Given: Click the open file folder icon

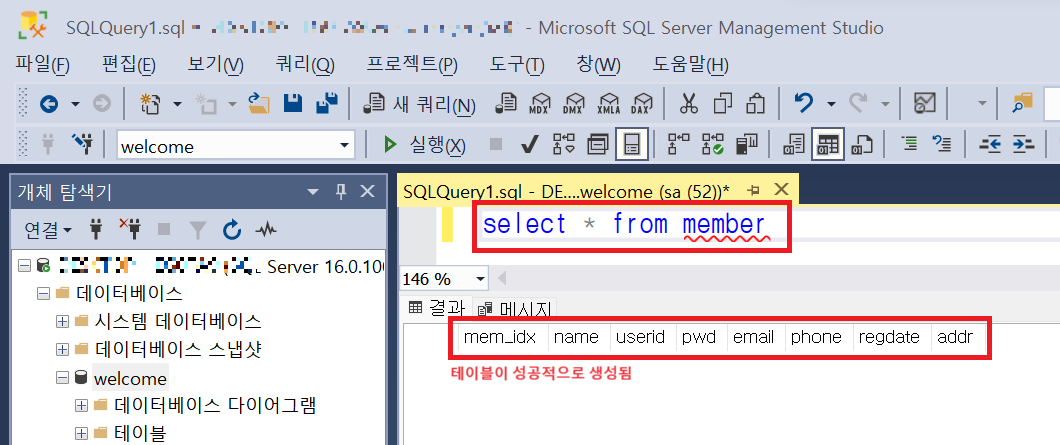Looking at the screenshot, I should pyautogui.click(x=259, y=103).
